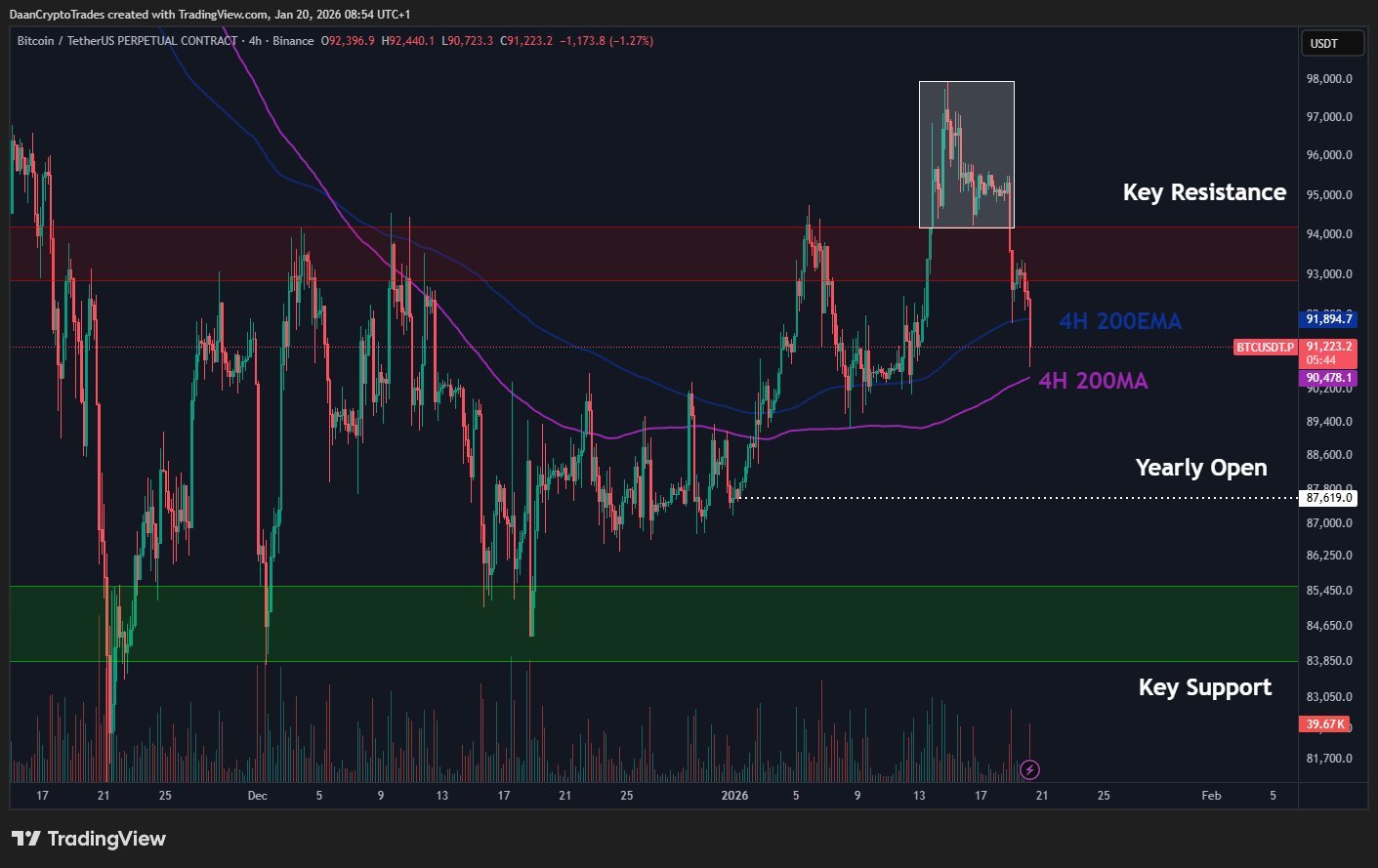Click the Bitcoin / TetherUS symbol title

[x=127, y=41]
